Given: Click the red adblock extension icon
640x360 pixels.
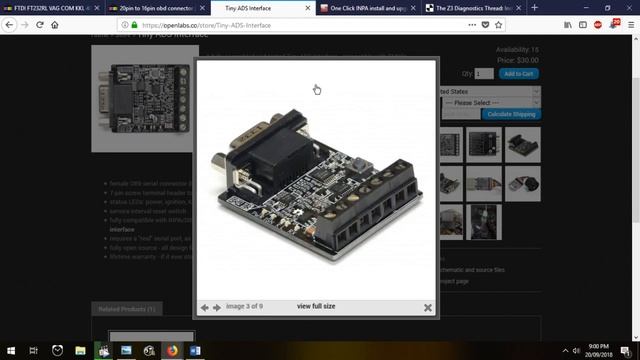Looking at the screenshot, I should pyautogui.click(x=598, y=25).
